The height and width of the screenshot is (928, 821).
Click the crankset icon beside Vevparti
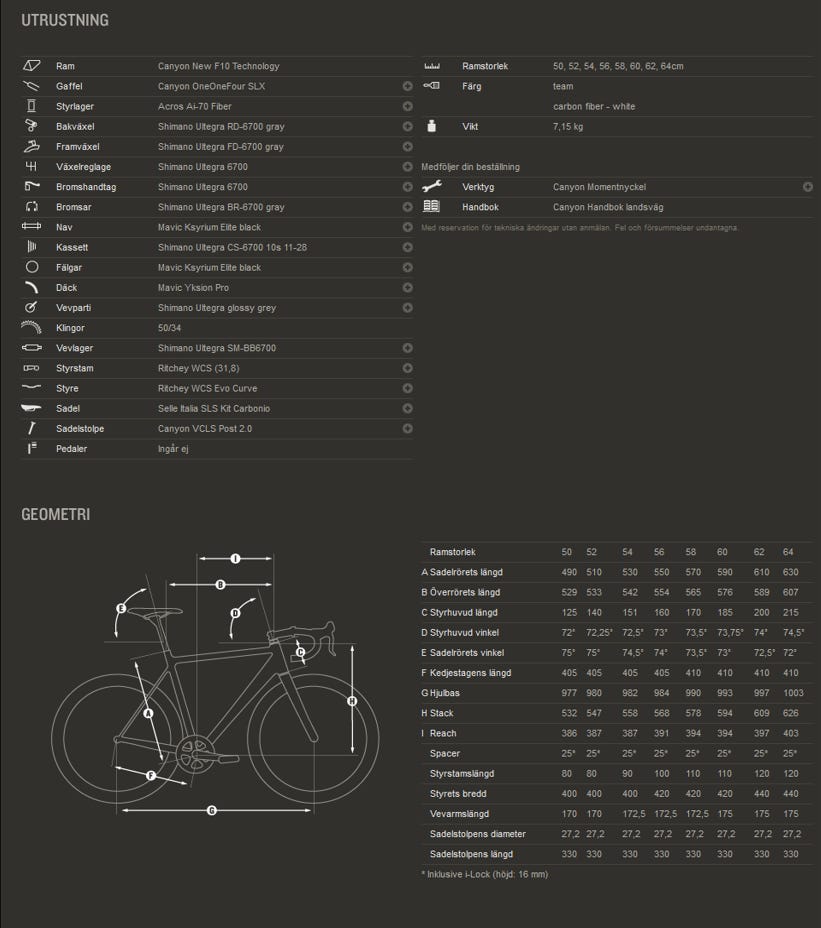click(x=31, y=307)
